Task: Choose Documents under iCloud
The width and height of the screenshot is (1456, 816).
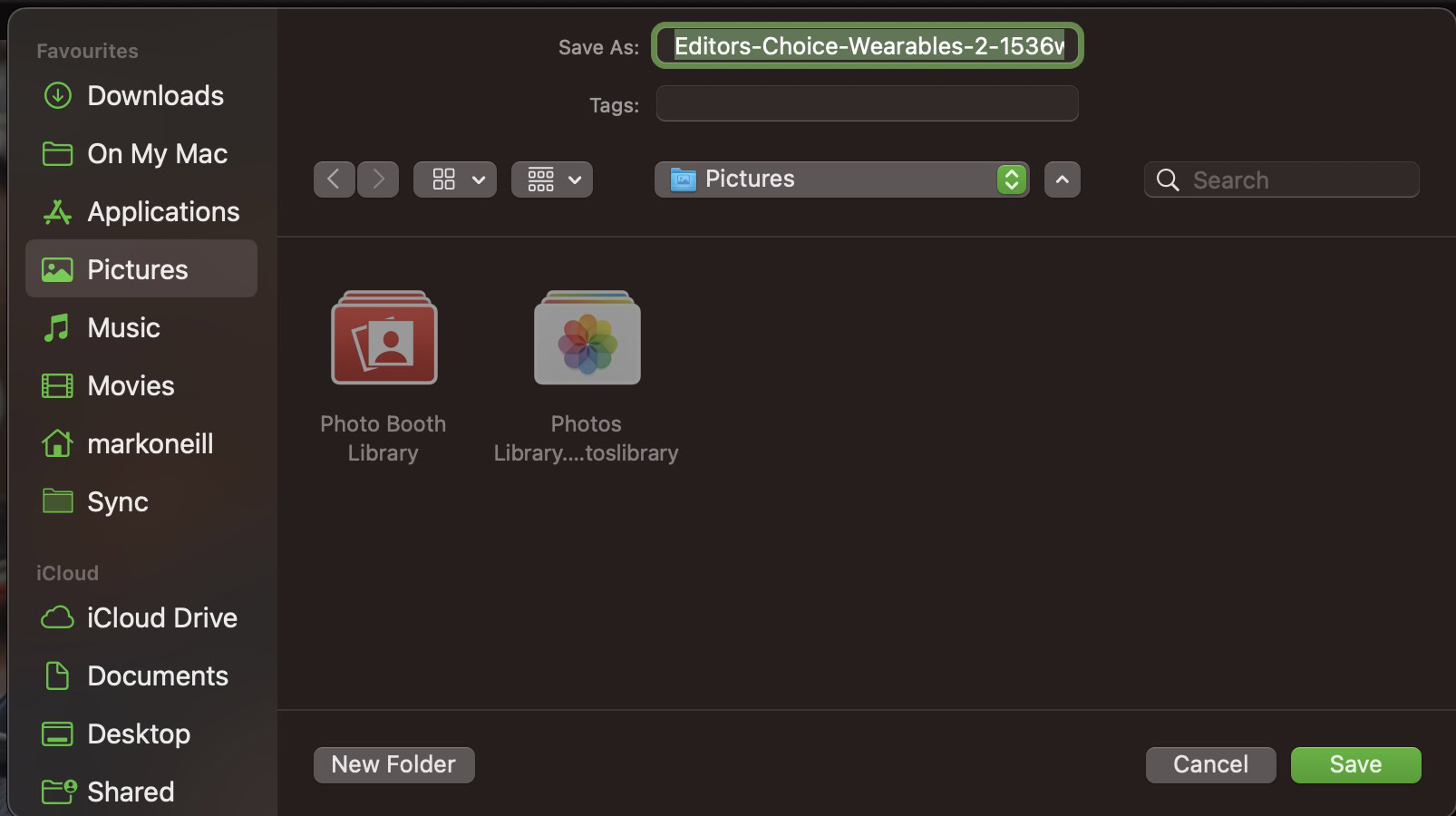Action: click(141, 675)
